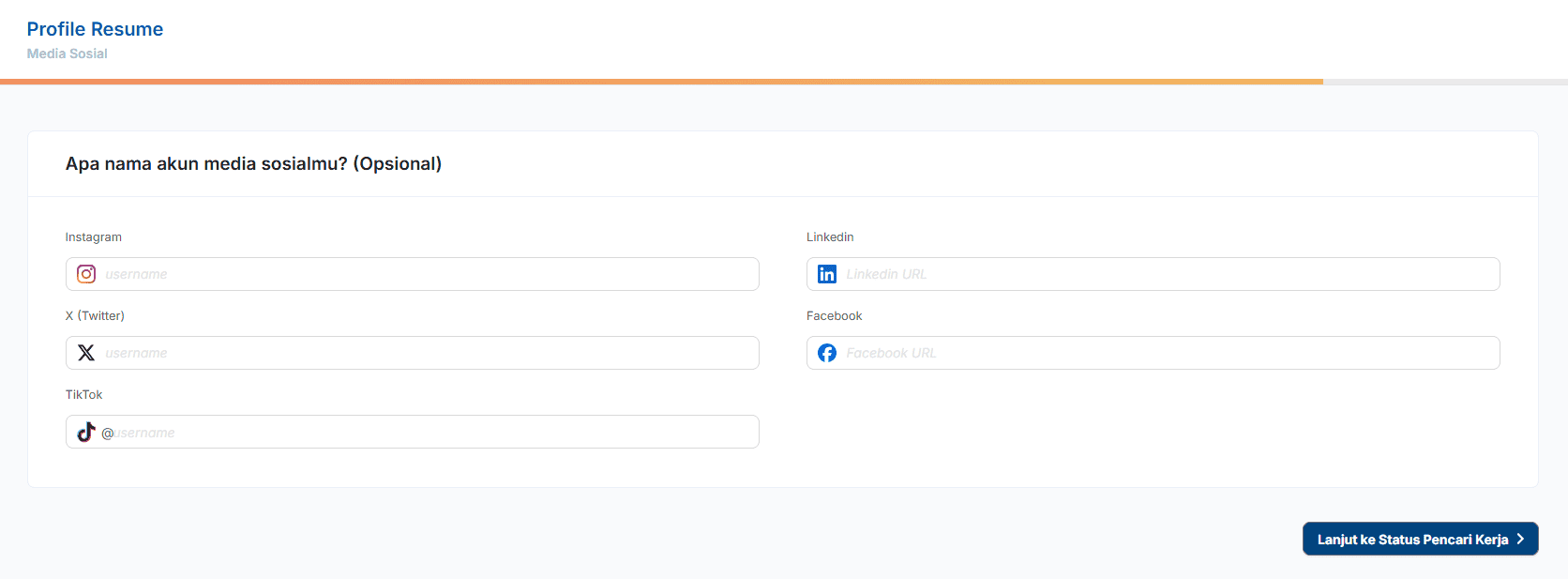This screenshot has width=1568, height=579.
Task: Click into the Facebook URL field
Action: click(x=1168, y=353)
